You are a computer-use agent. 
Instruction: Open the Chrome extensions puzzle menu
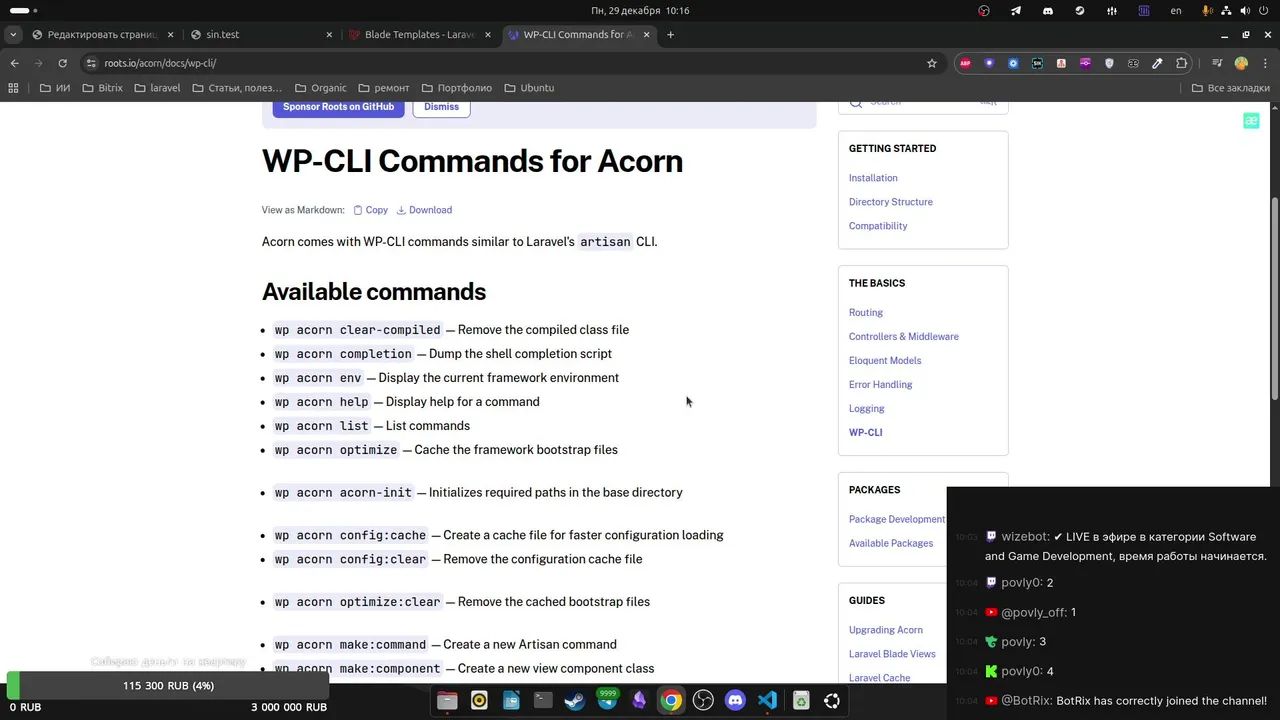point(1181,63)
